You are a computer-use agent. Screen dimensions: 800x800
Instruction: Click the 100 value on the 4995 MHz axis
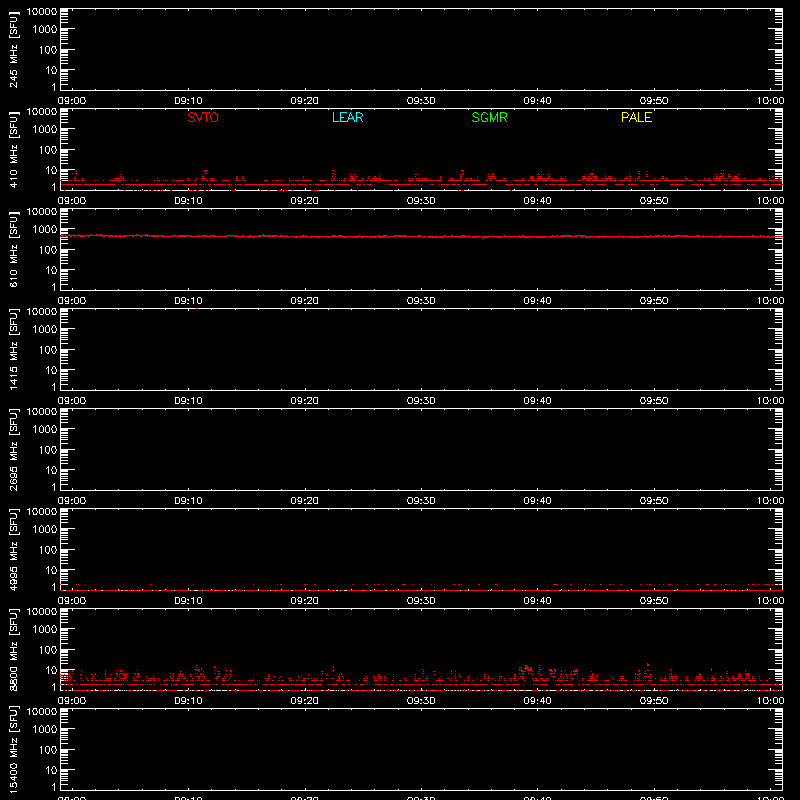click(48, 550)
